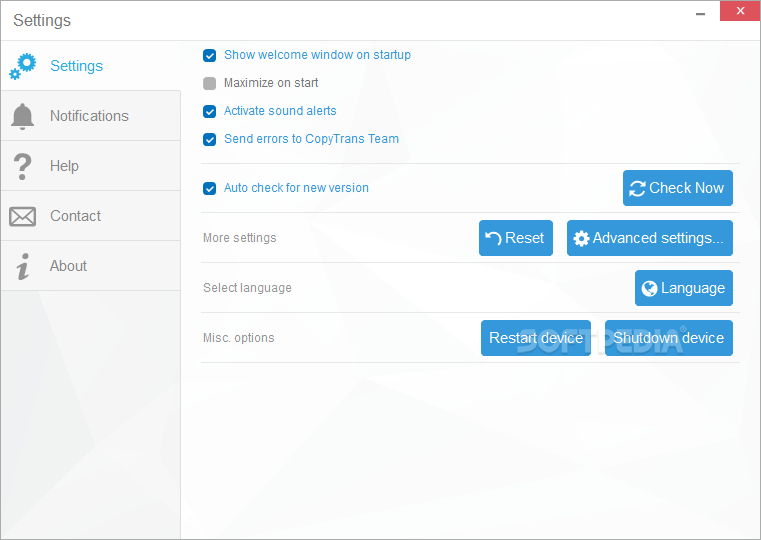Click the About info icon
761x540 pixels.
click(22, 266)
